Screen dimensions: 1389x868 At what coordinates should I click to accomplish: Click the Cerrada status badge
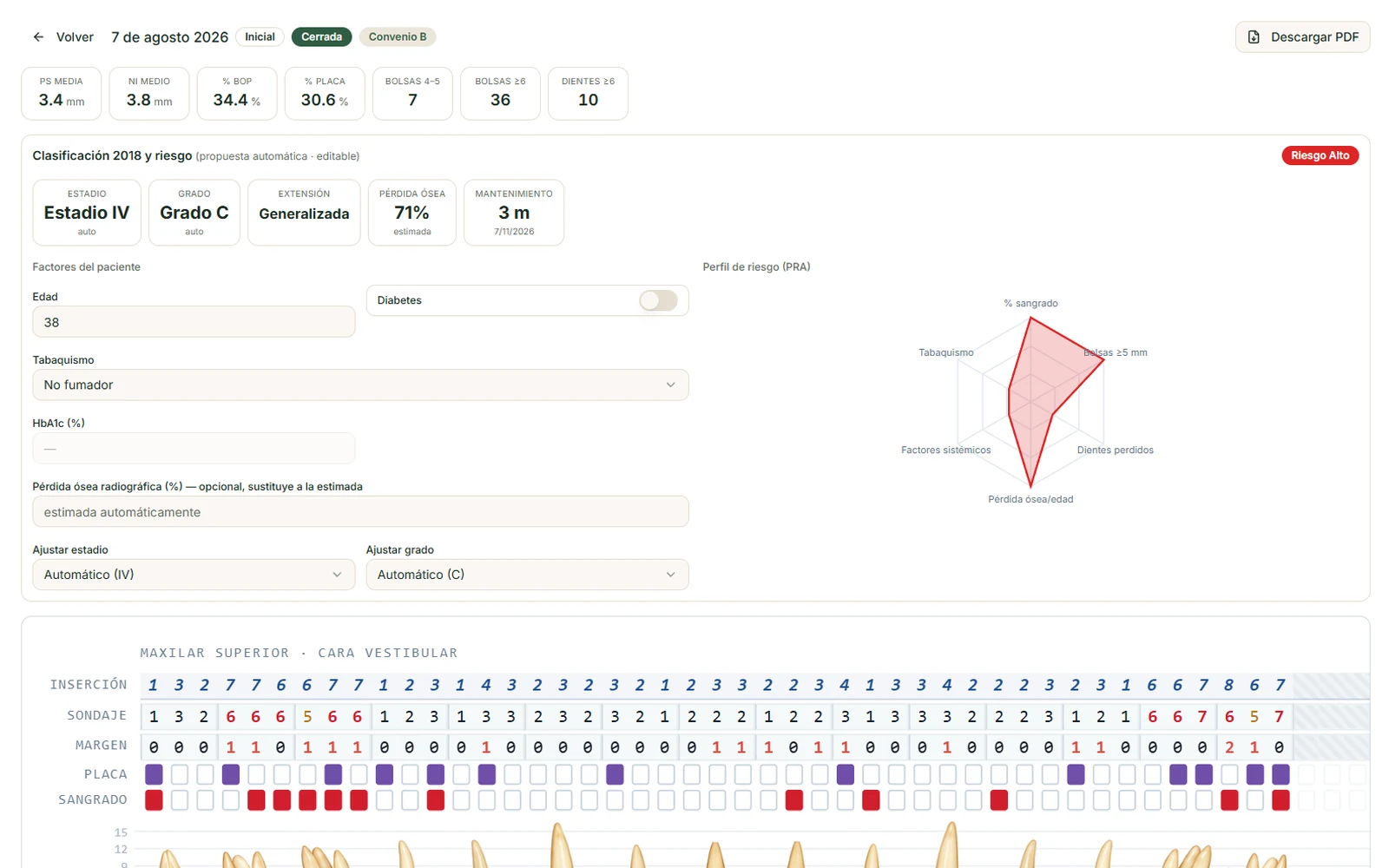[x=321, y=36]
